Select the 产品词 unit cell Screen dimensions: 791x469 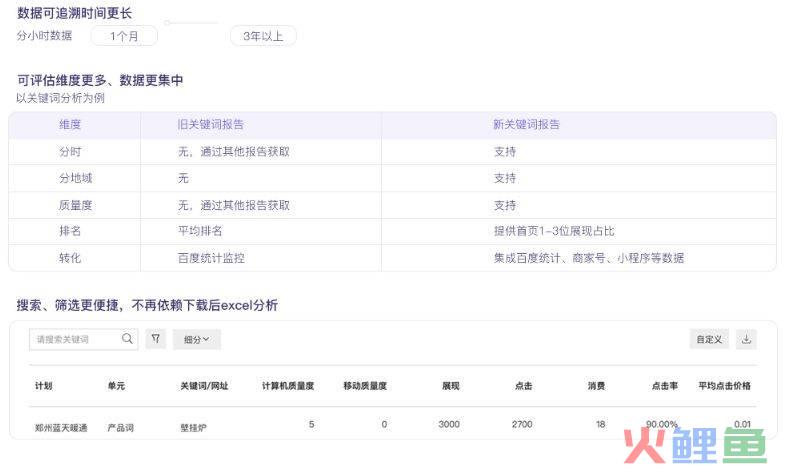click(x=121, y=428)
